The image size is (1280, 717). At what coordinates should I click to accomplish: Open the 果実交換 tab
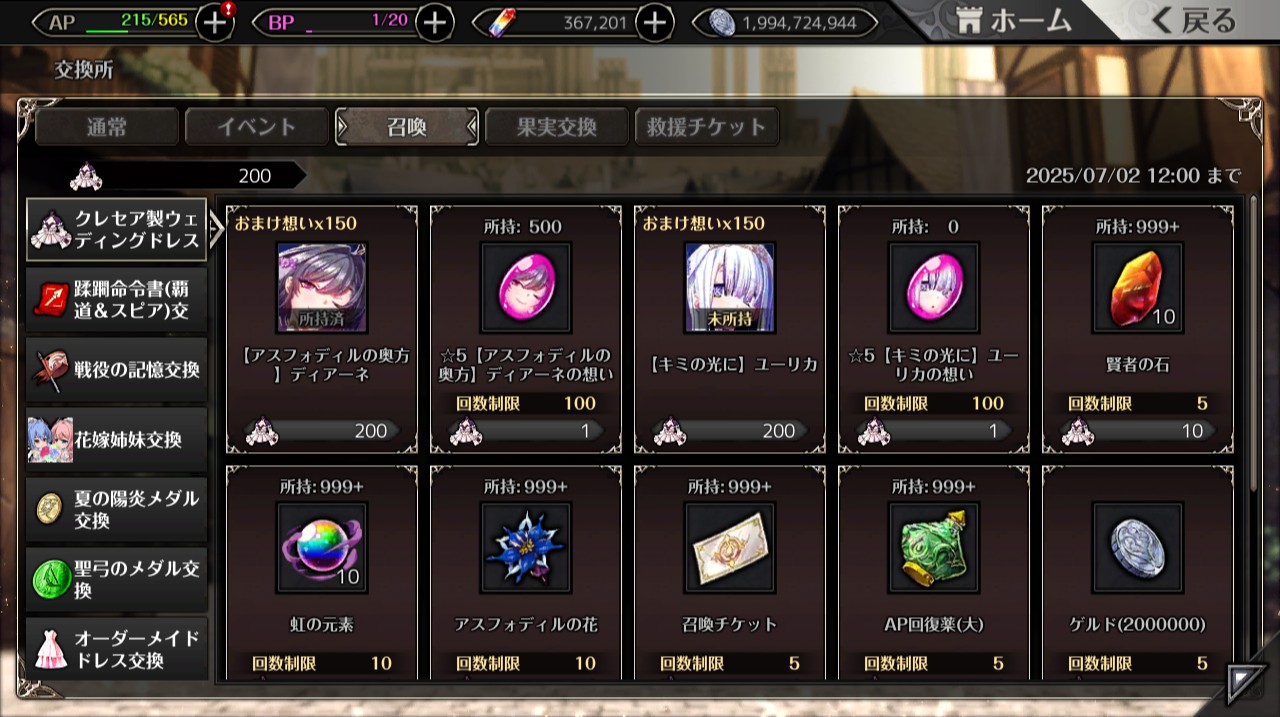click(557, 127)
